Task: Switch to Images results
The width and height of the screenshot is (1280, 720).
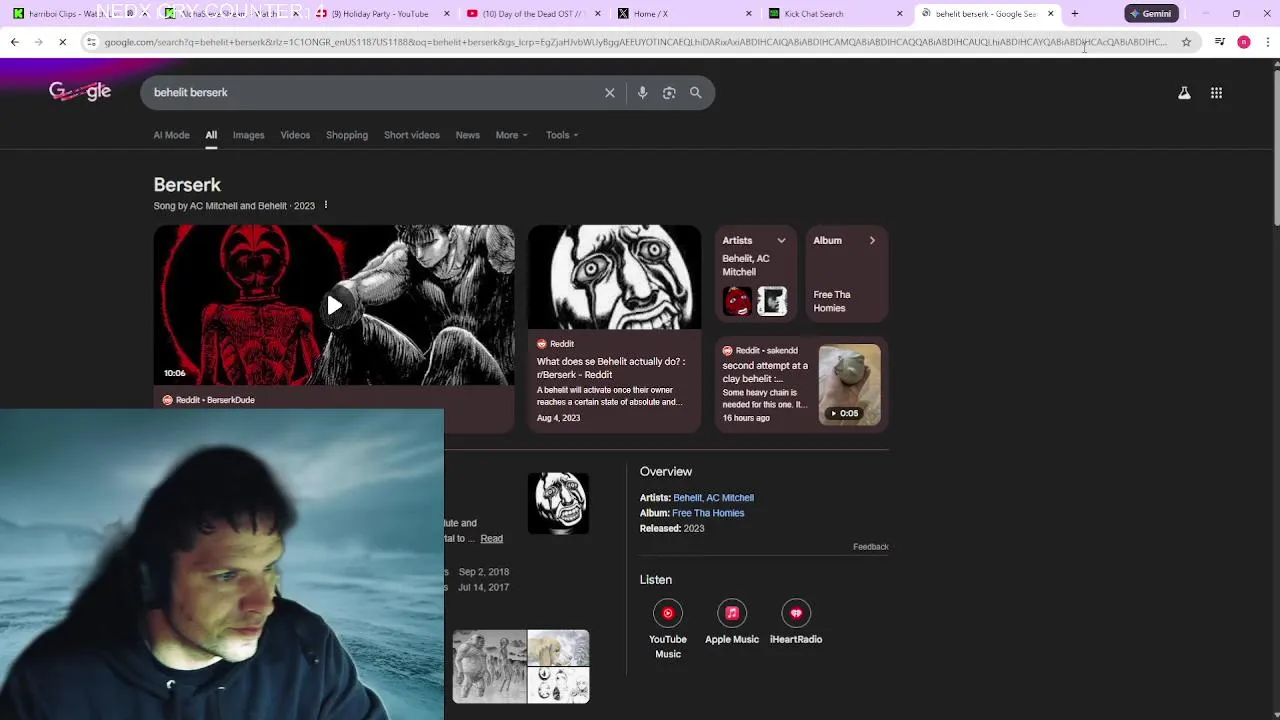Action: (248, 135)
